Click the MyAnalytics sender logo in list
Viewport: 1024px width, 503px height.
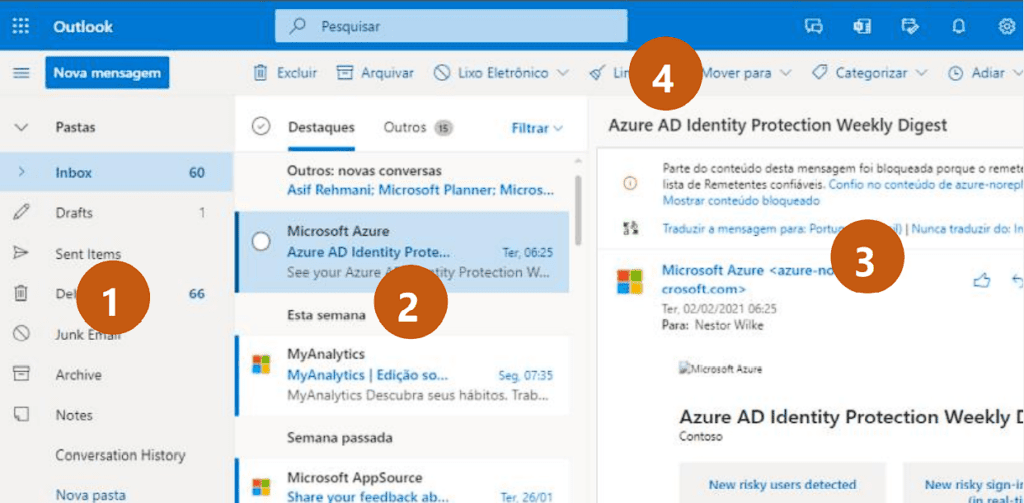point(261,365)
